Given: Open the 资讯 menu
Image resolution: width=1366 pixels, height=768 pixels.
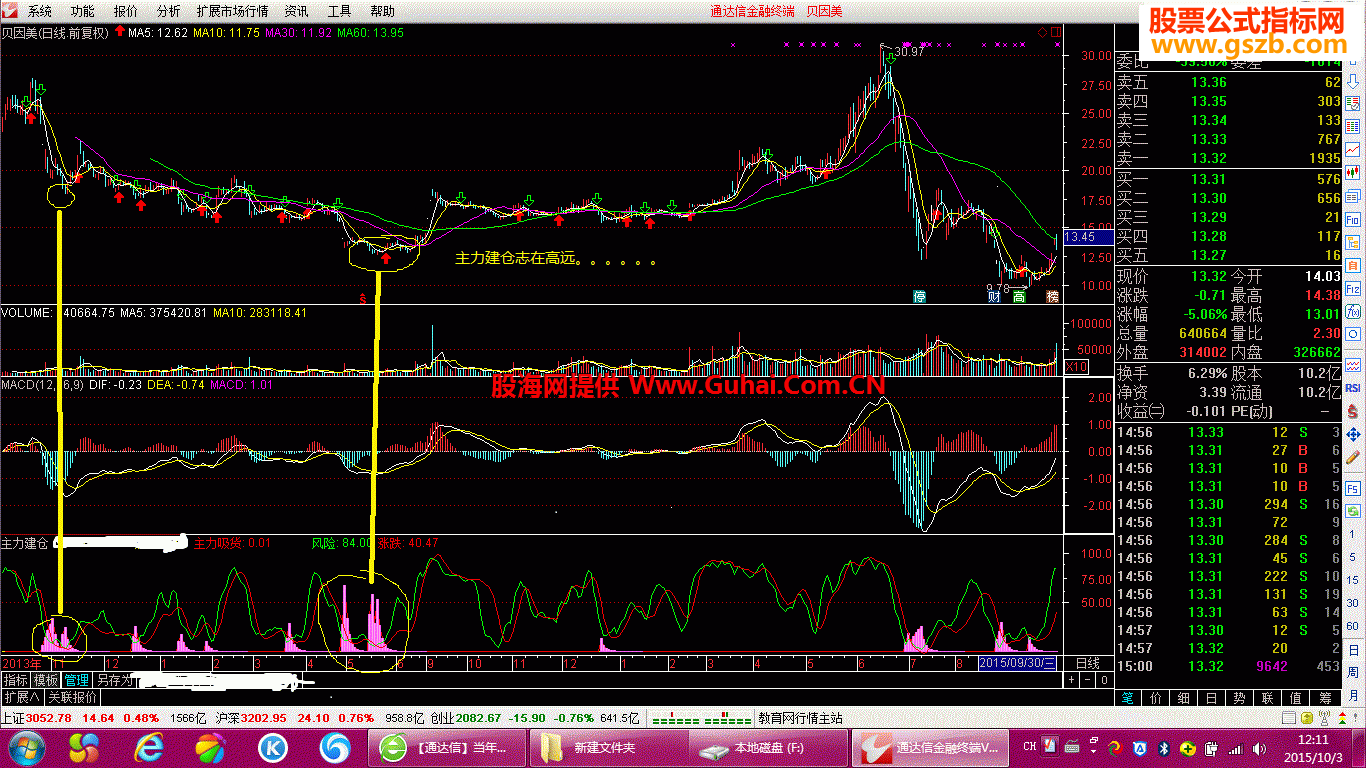Looking at the screenshot, I should click(x=296, y=11).
